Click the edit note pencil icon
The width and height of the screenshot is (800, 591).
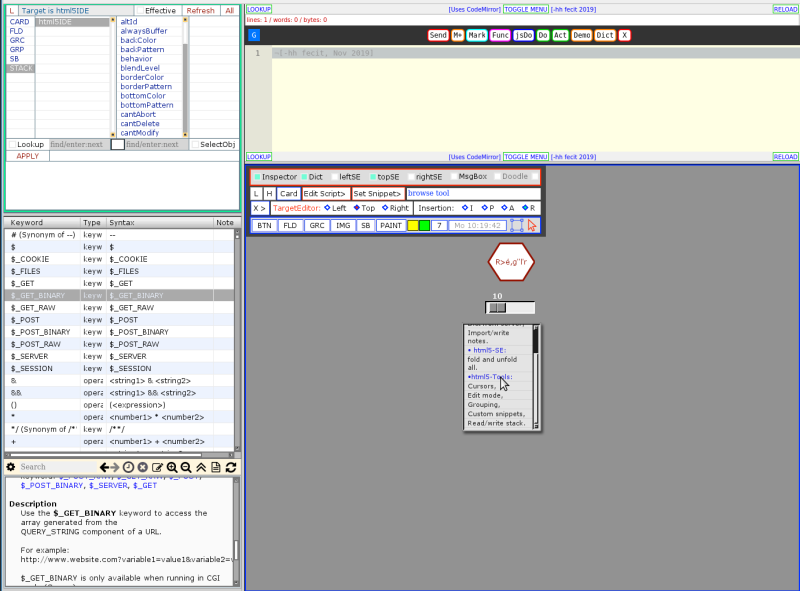point(157,467)
